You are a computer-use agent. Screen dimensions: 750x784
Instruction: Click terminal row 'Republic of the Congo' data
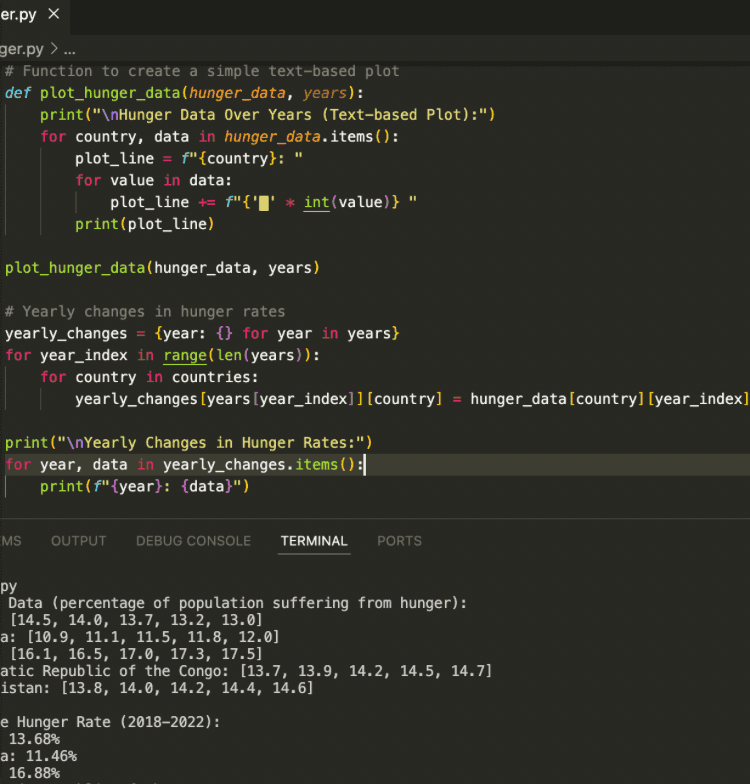coord(246,671)
